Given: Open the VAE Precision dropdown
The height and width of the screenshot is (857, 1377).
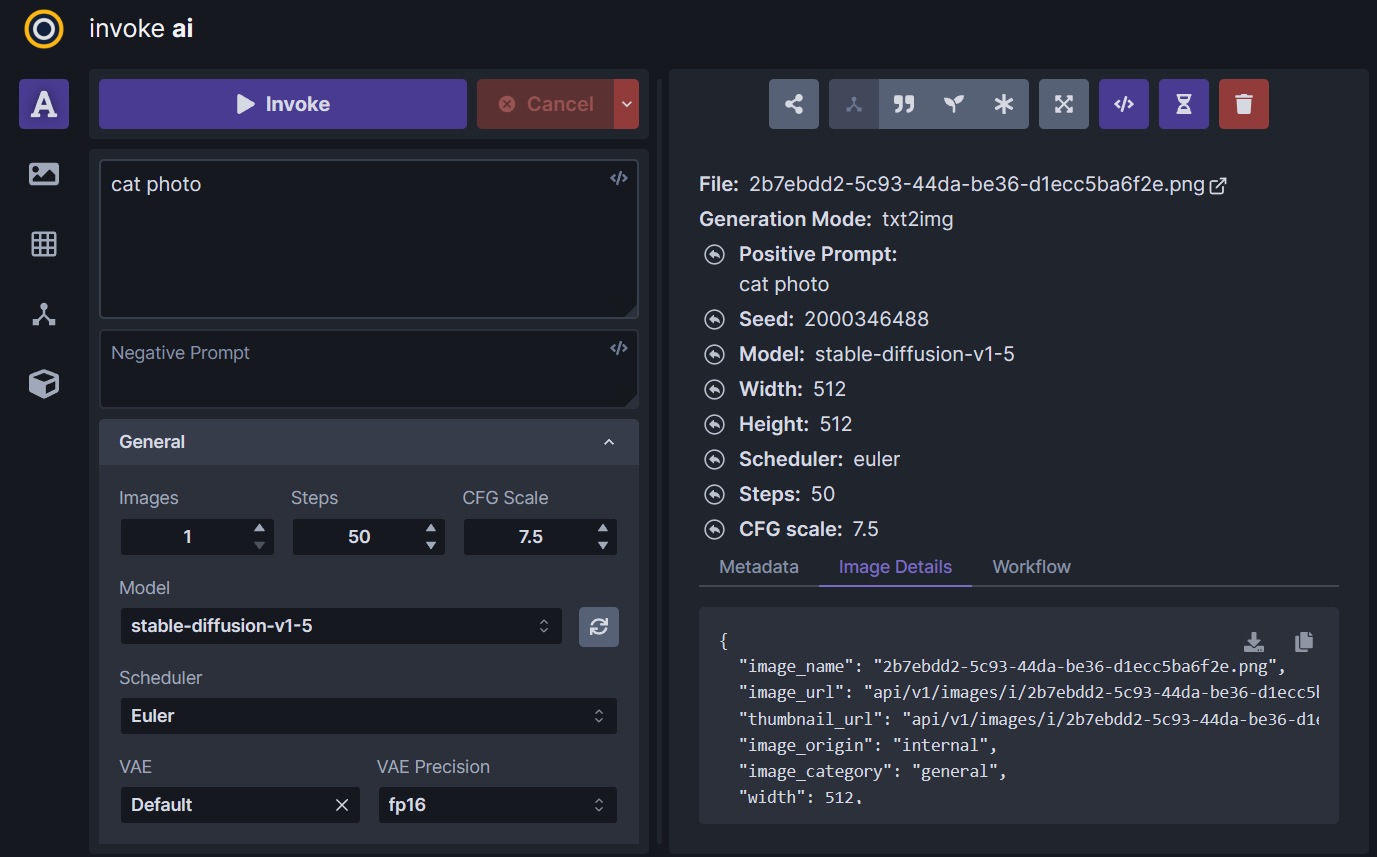Looking at the screenshot, I should (x=497, y=805).
